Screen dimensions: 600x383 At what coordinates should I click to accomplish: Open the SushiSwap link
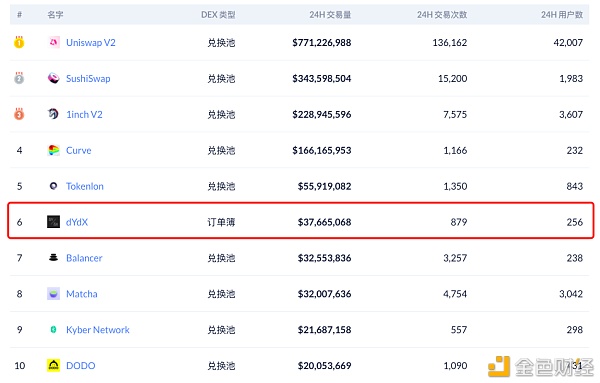pos(88,78)
